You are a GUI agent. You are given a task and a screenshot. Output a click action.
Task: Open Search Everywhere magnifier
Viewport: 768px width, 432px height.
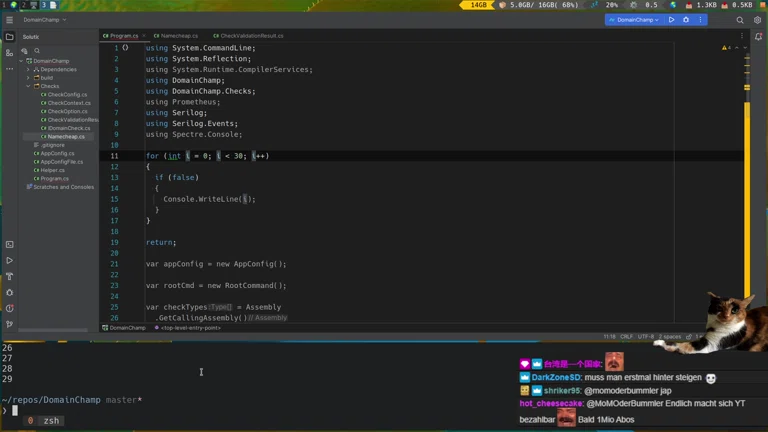pos(740,20)
